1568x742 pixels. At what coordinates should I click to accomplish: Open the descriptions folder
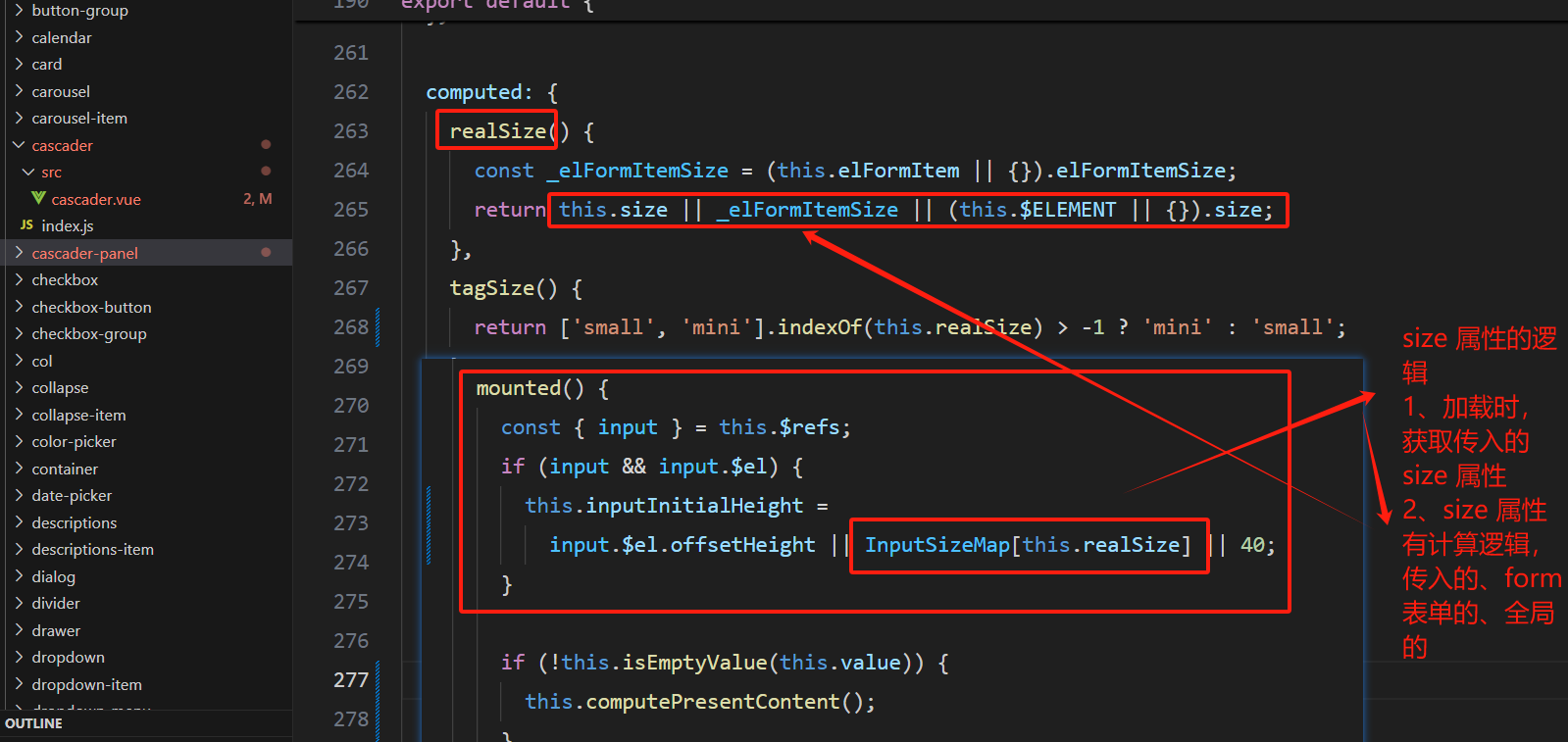pos(74,522)
